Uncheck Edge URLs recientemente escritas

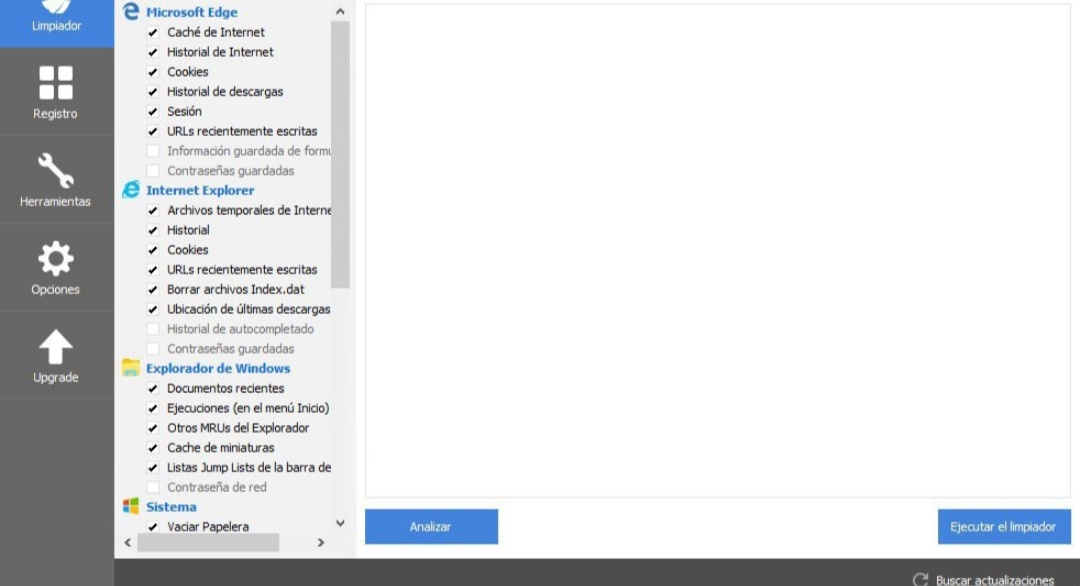click(153, 132)
